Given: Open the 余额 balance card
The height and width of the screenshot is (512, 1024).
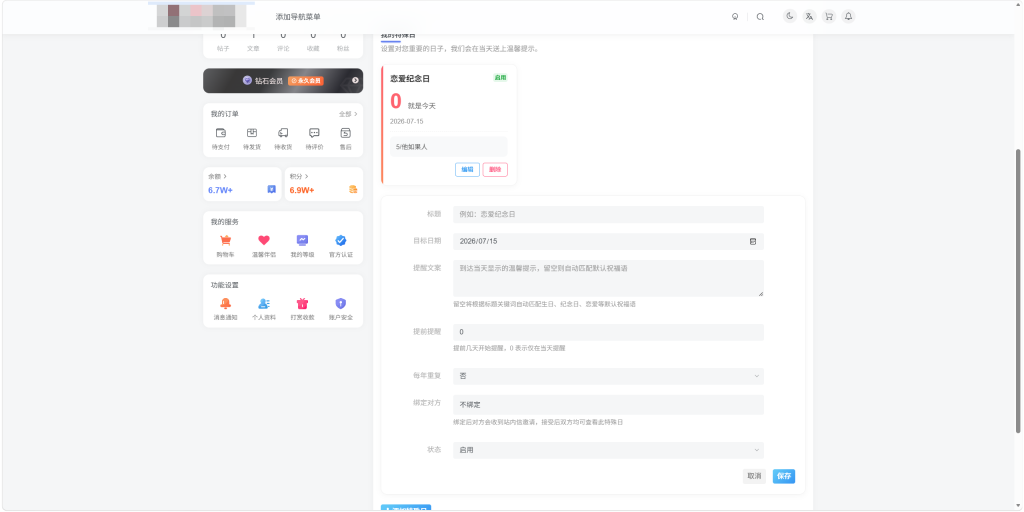Looking at the screenshot, I should 242,184.
